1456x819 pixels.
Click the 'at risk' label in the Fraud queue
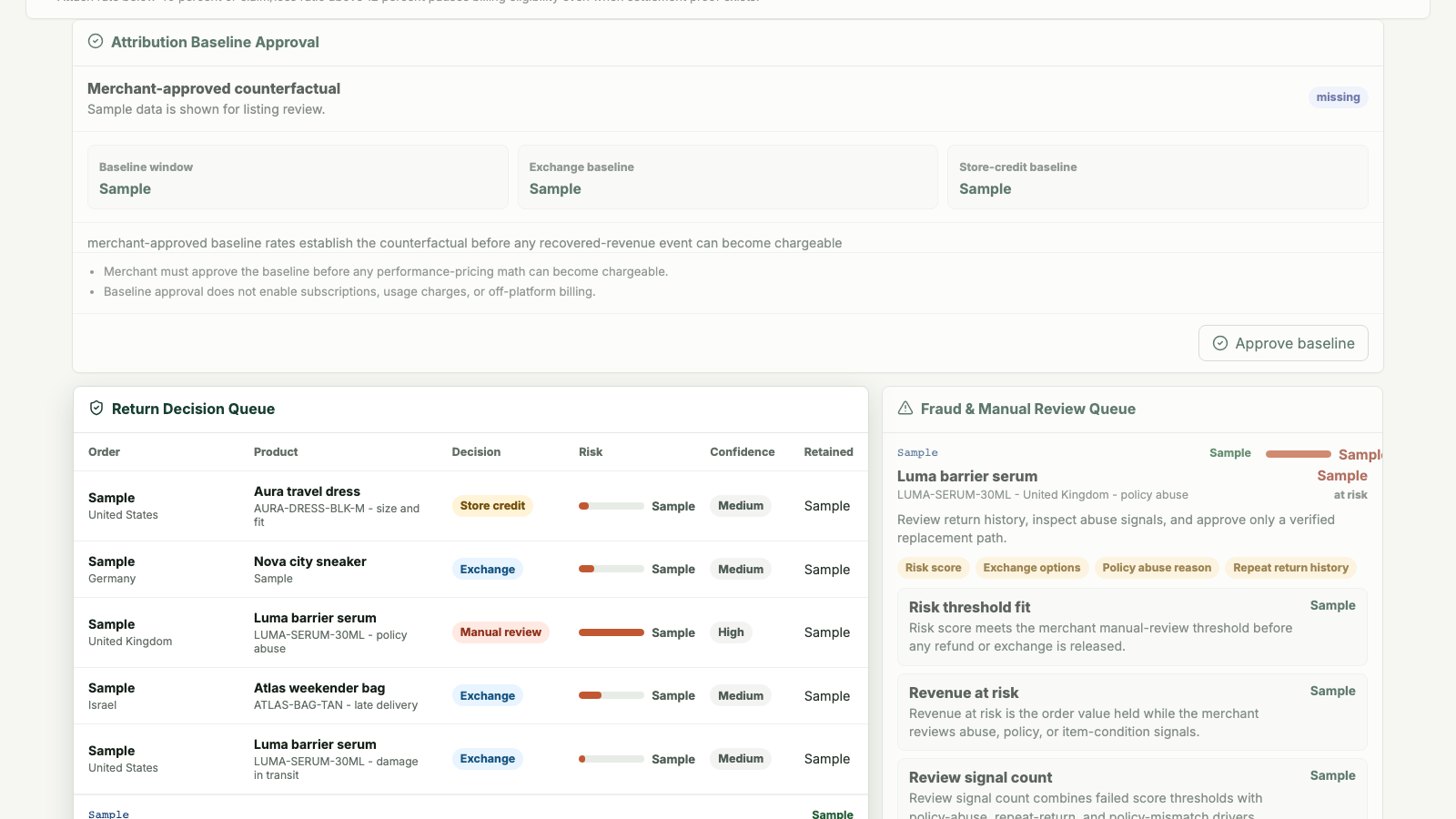pos(1350,495)
